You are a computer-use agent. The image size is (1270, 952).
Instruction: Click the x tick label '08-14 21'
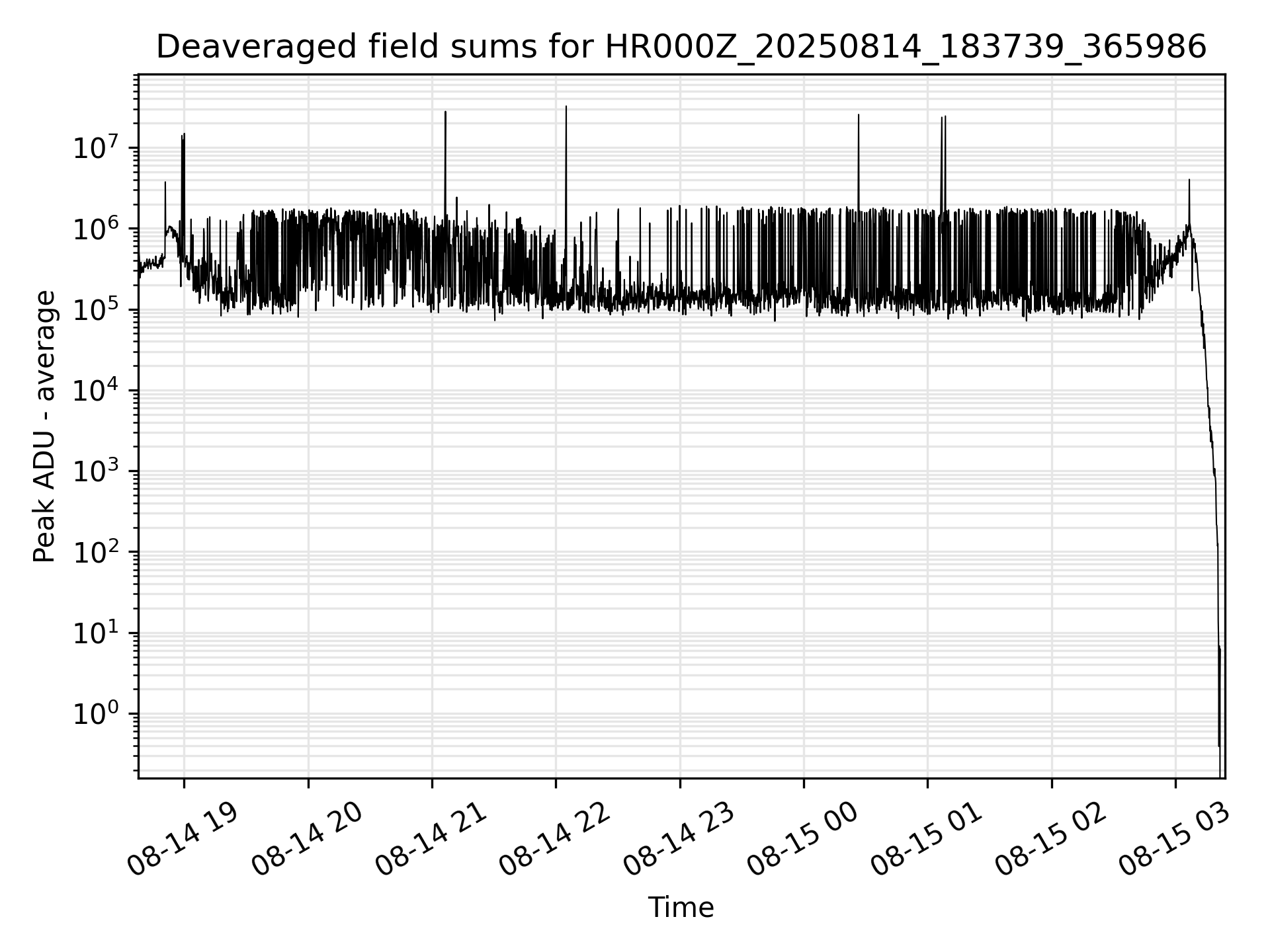point(431,840)
